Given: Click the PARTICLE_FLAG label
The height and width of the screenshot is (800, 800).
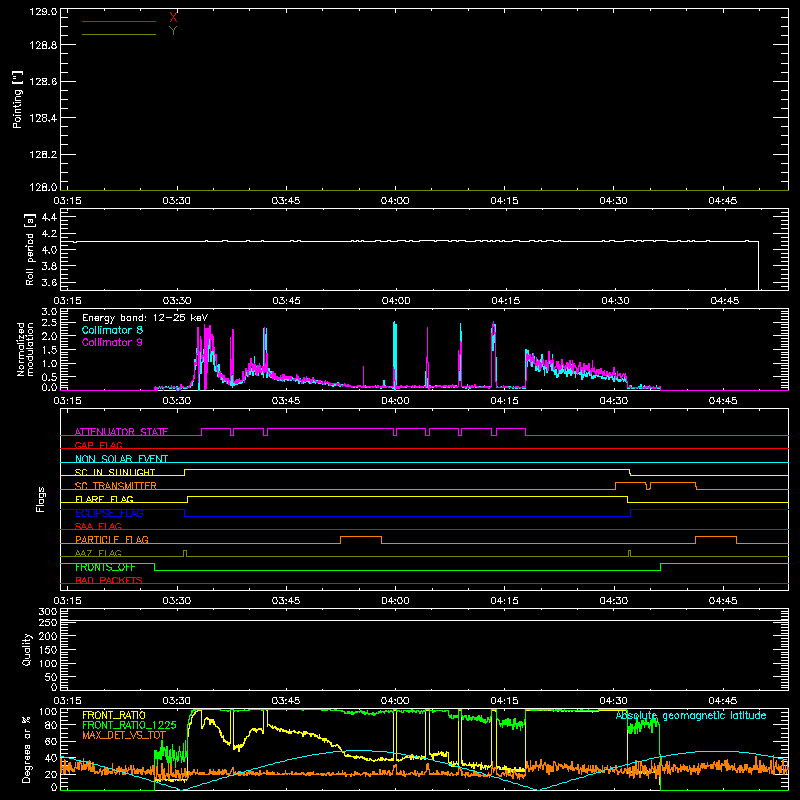Looking at the screenshot, I should pyautogui.click(x=112, y=539).
